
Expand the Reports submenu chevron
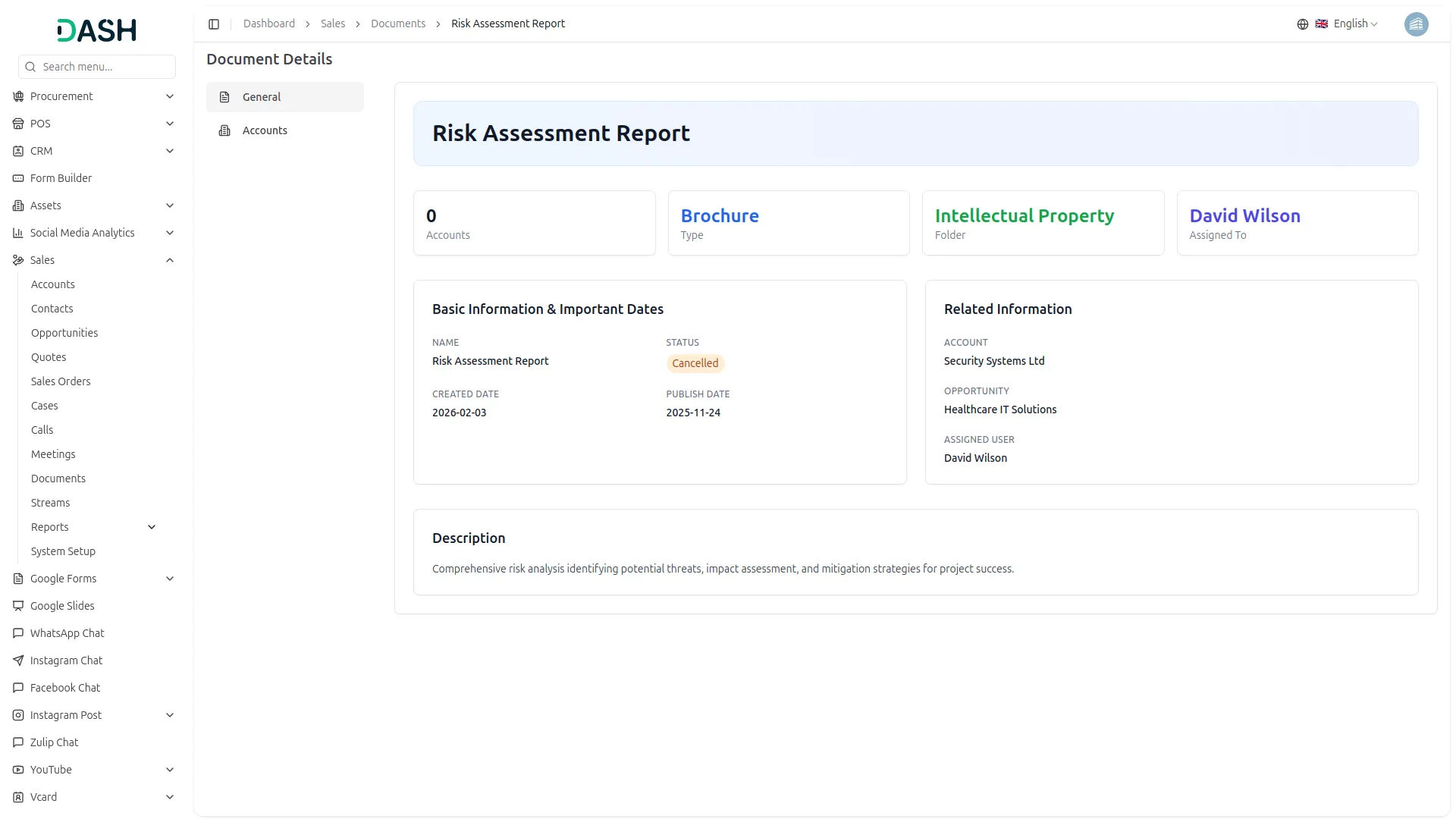coord(152,527)
